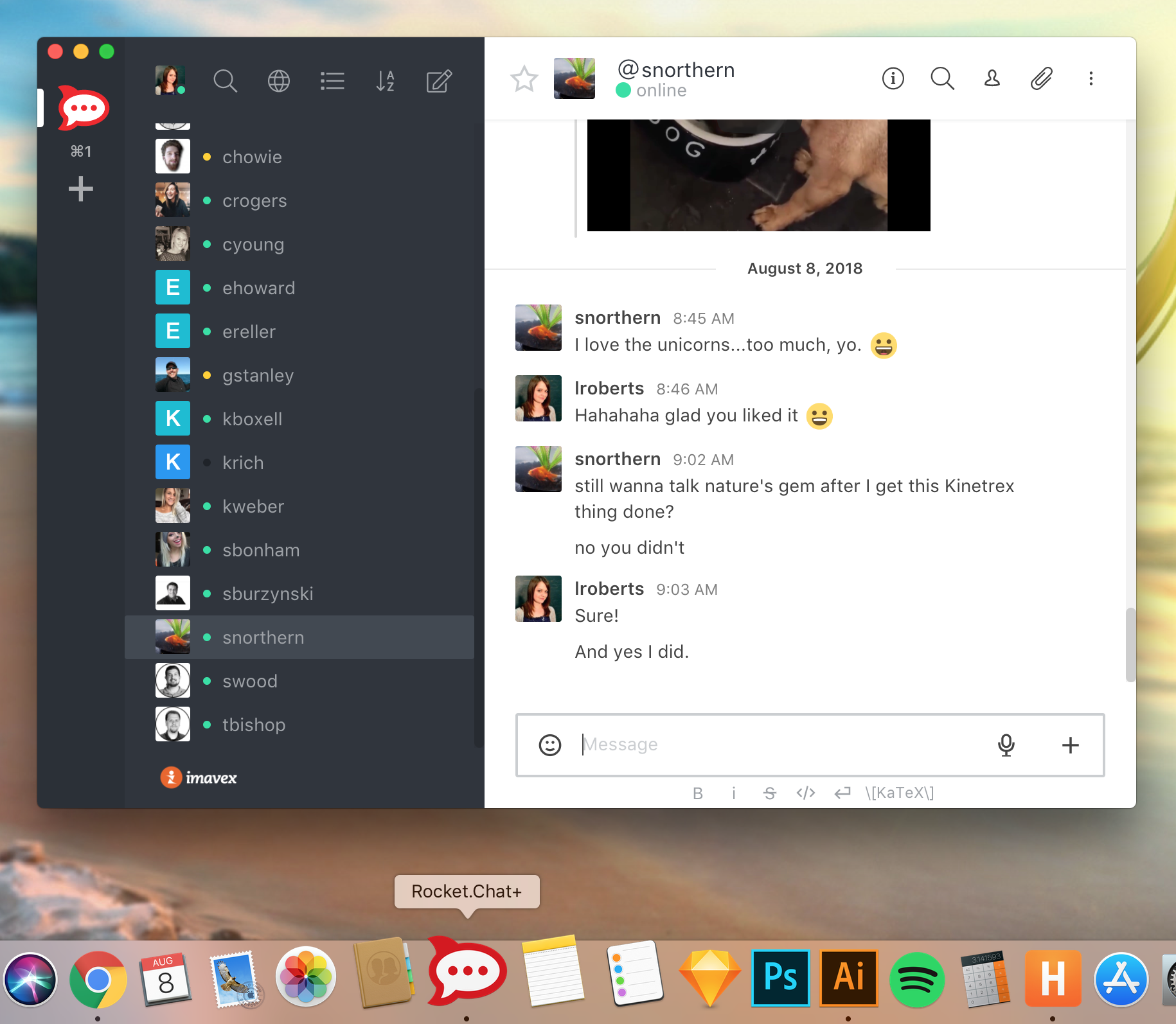
Task: Open Spotify from the Dock
Action: pos(917,980)
